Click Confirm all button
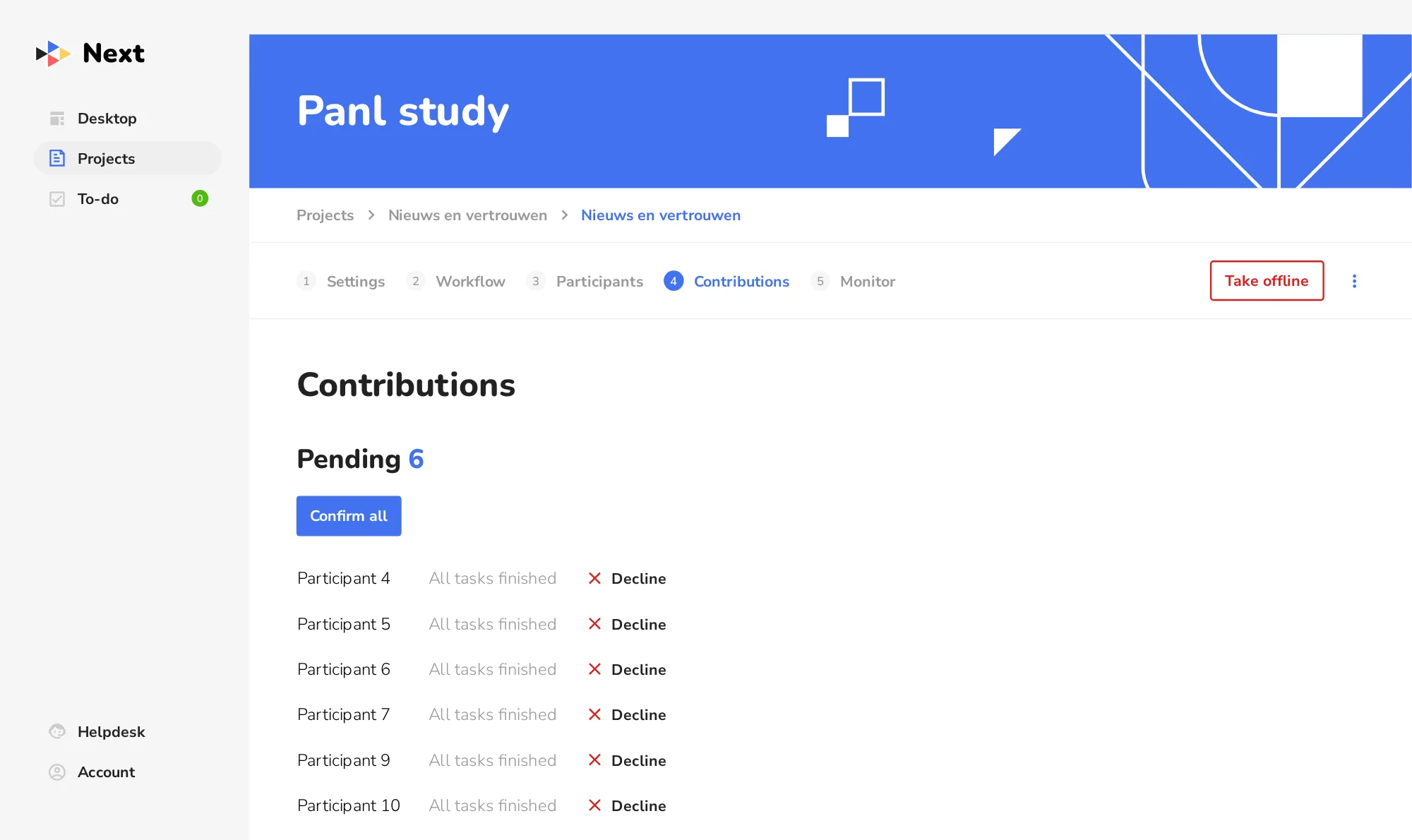 (349, 516)
